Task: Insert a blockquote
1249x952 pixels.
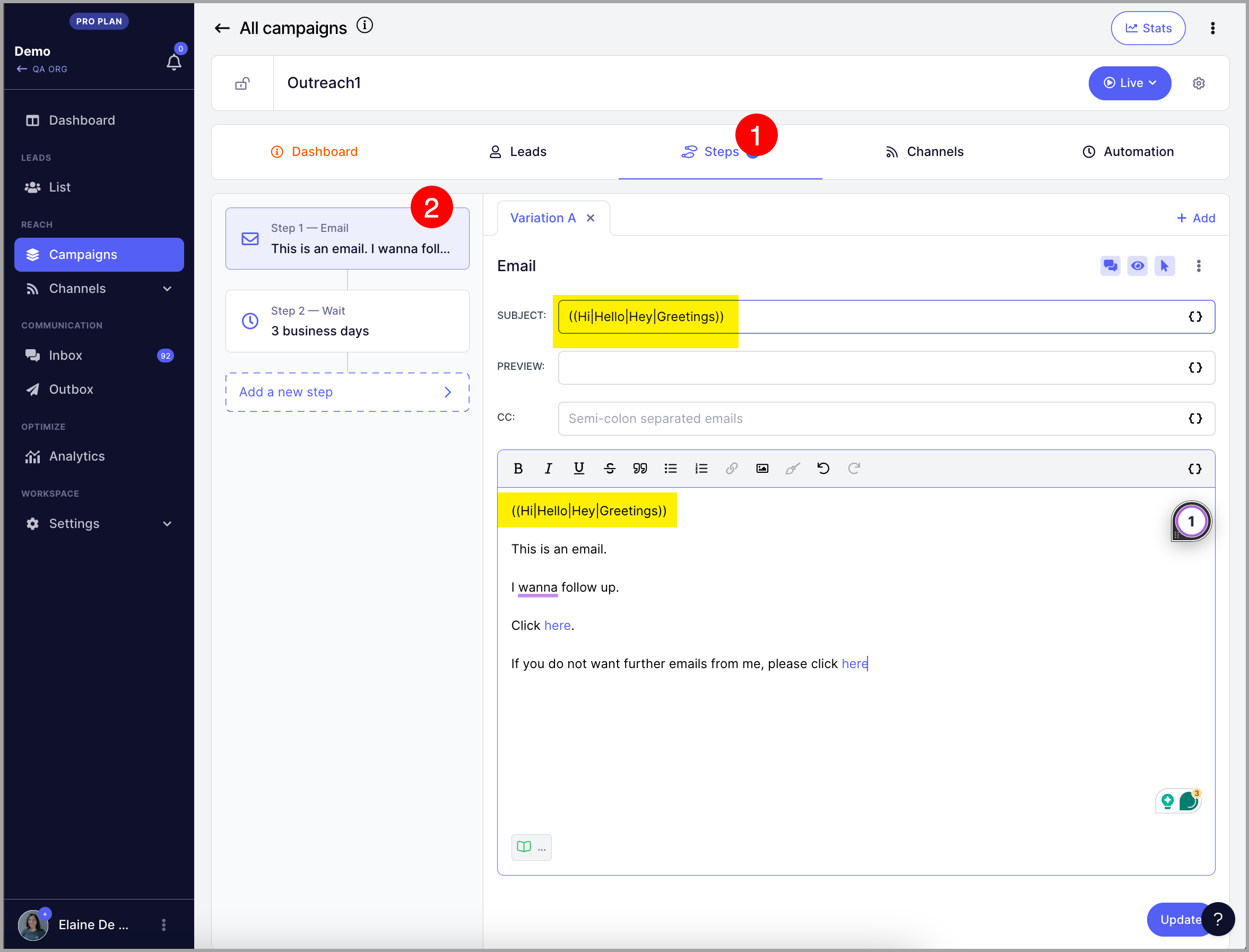Action: click(640, 469)
